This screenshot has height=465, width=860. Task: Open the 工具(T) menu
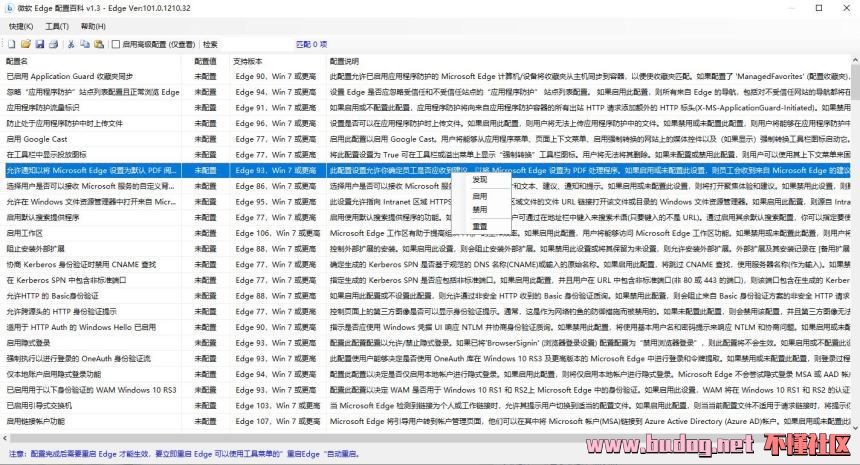coord(57,26)
